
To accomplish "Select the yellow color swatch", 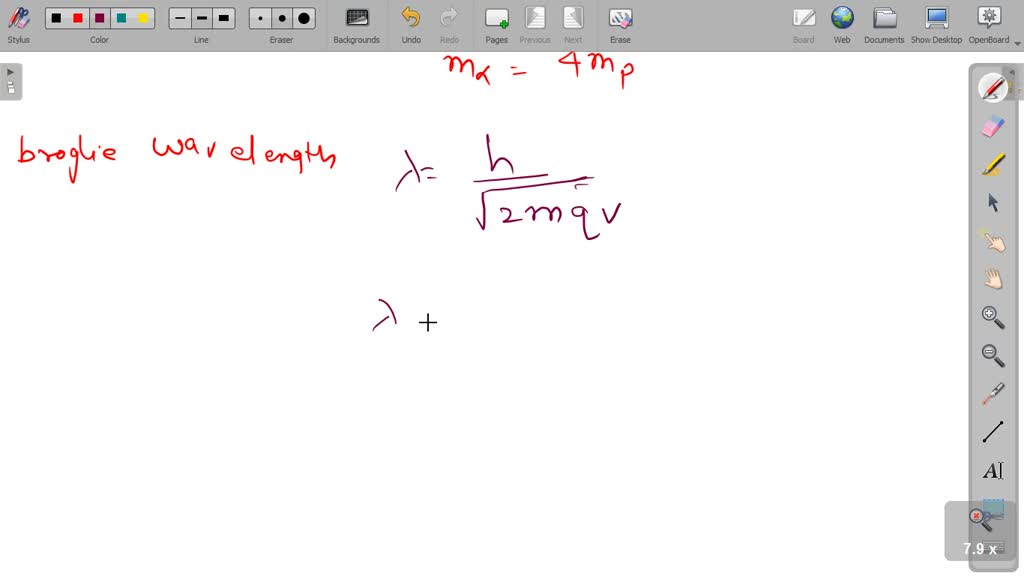I will point(142,17).
